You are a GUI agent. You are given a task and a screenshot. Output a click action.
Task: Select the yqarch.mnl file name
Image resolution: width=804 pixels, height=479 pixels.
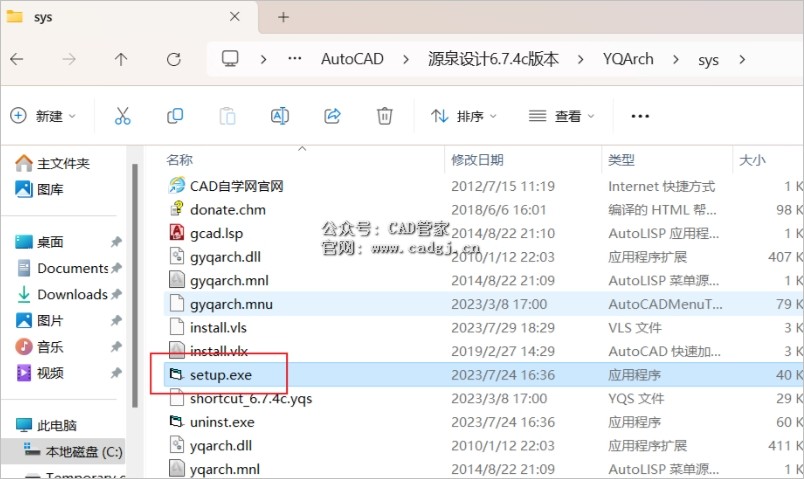coord(225,469)
